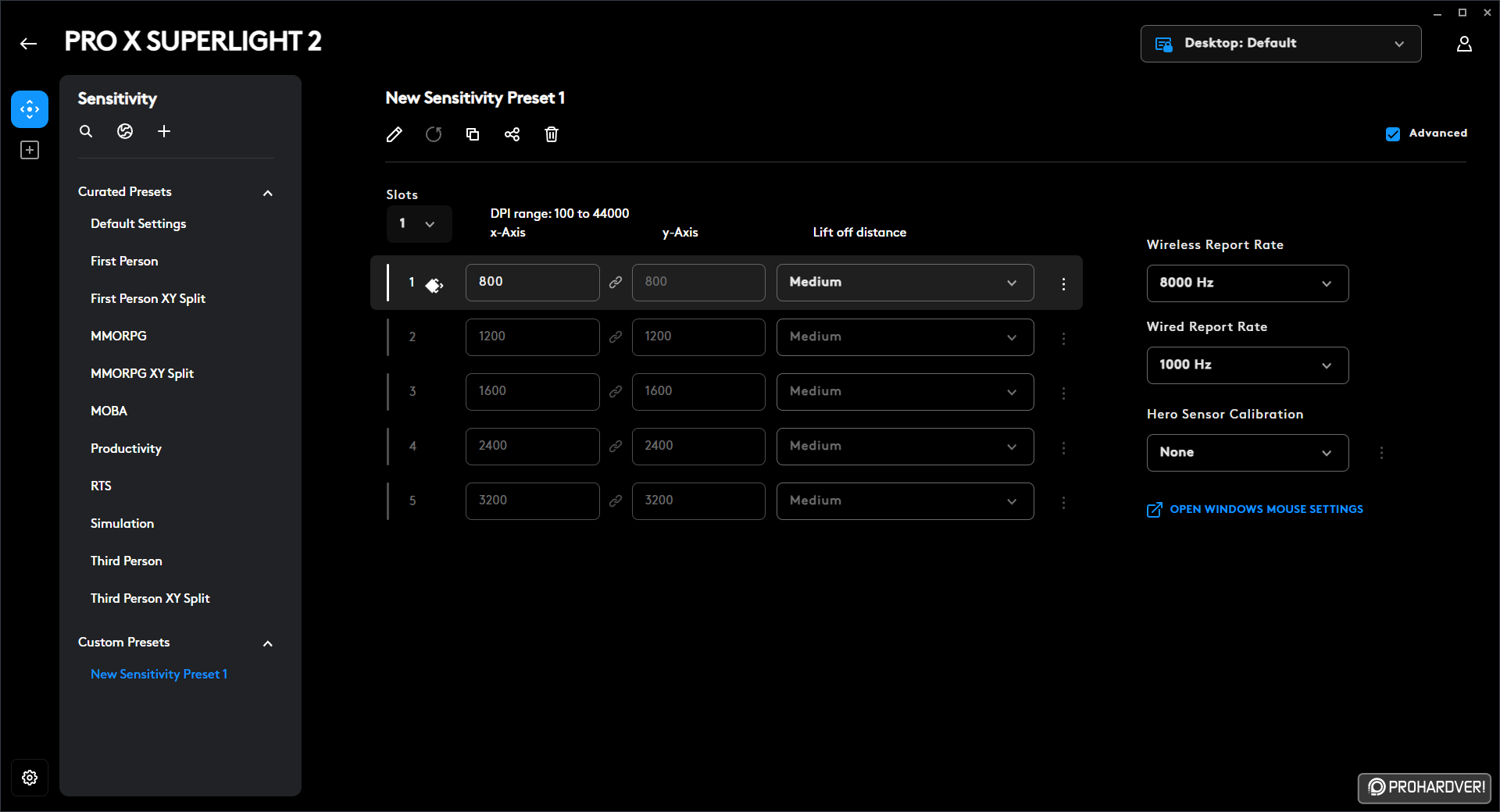Select Third Person XY Split preset
The height and width of the screenshot is (812, 1500).
click(x=150, y=599)
